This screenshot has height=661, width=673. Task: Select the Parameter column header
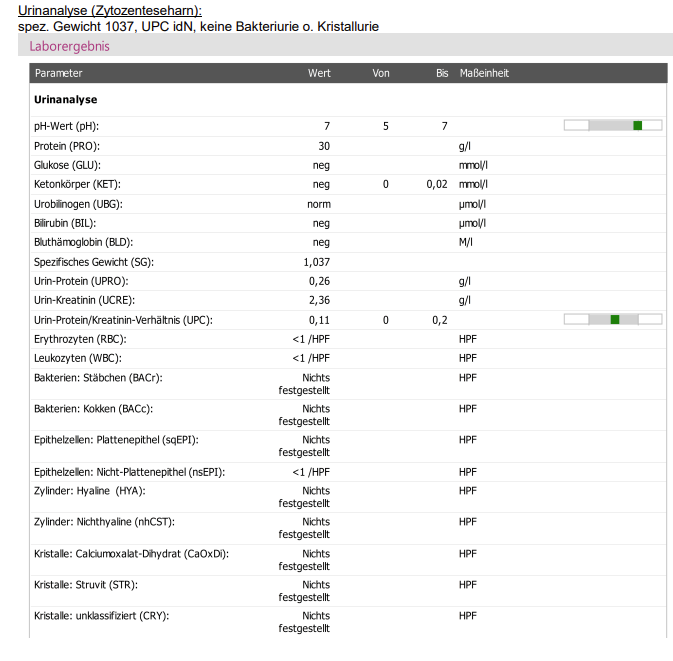click(x=58, y=73)
